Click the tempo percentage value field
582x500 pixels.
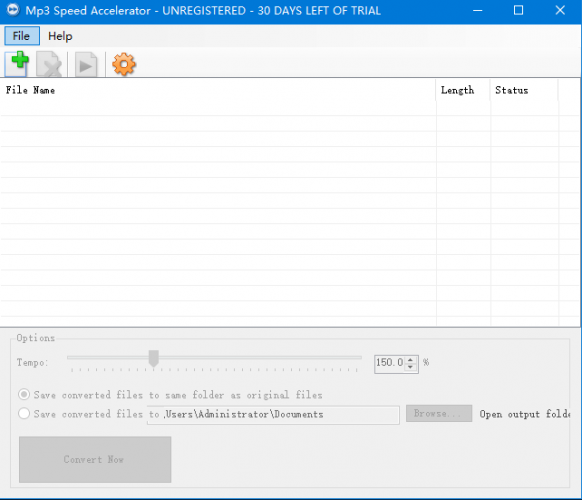coord(390,363)
